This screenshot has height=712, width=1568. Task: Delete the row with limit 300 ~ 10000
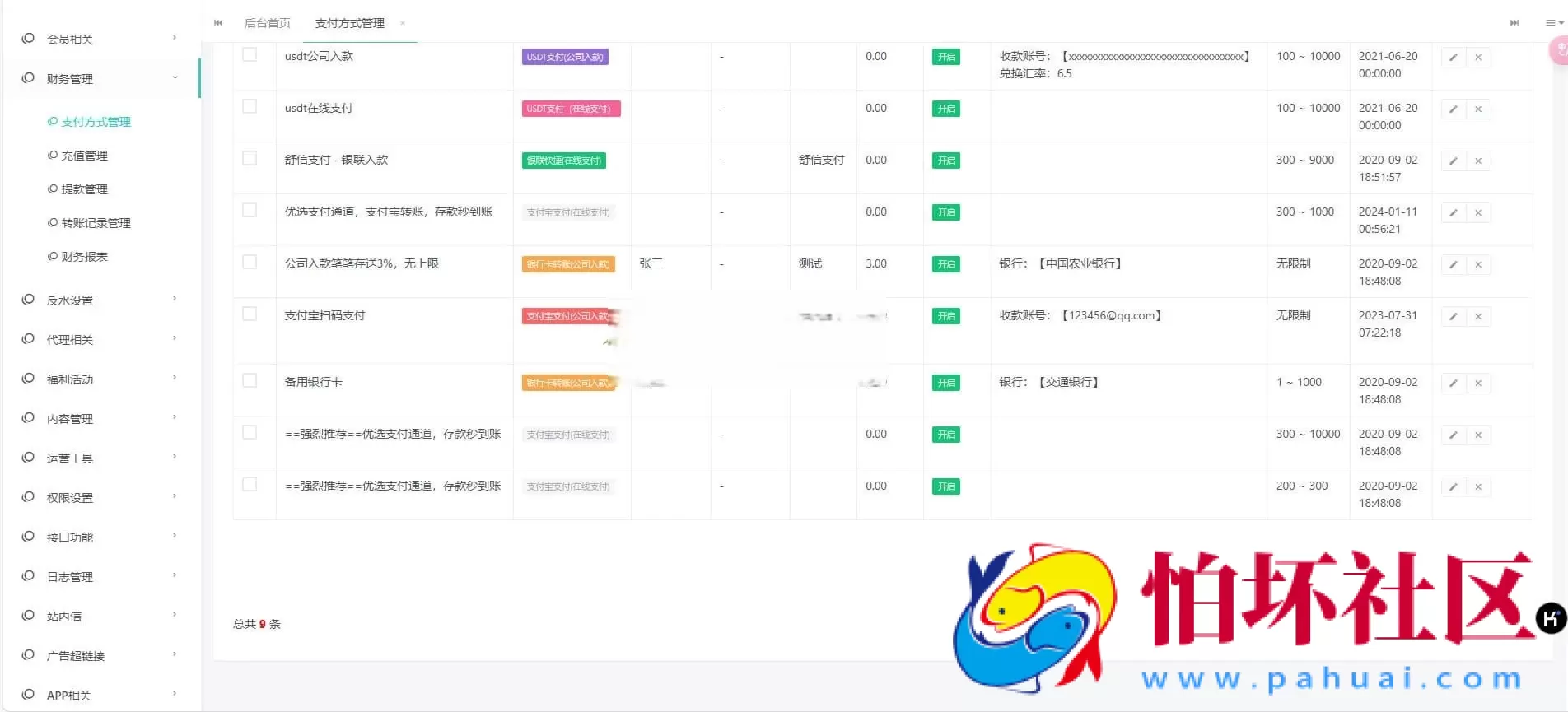(1478, 435)
